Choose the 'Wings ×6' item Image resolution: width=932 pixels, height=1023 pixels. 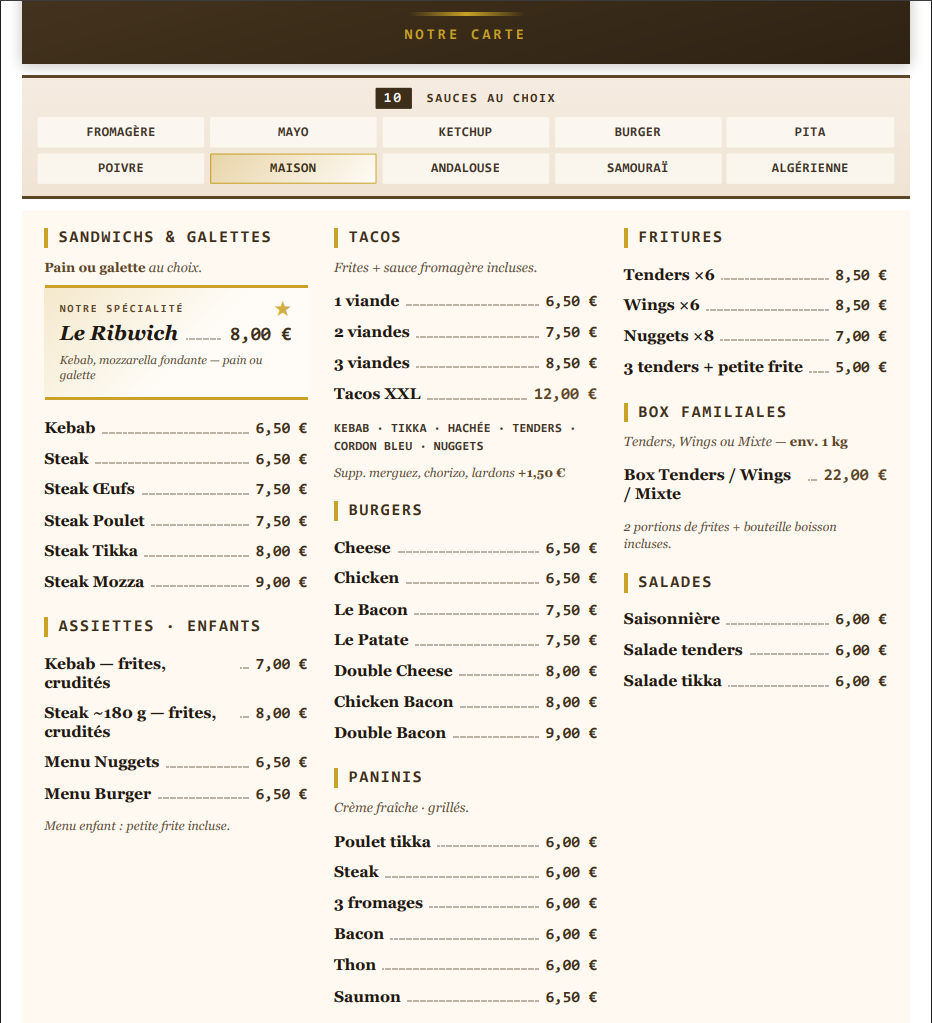pyautogui.click(x=755, y=305)
